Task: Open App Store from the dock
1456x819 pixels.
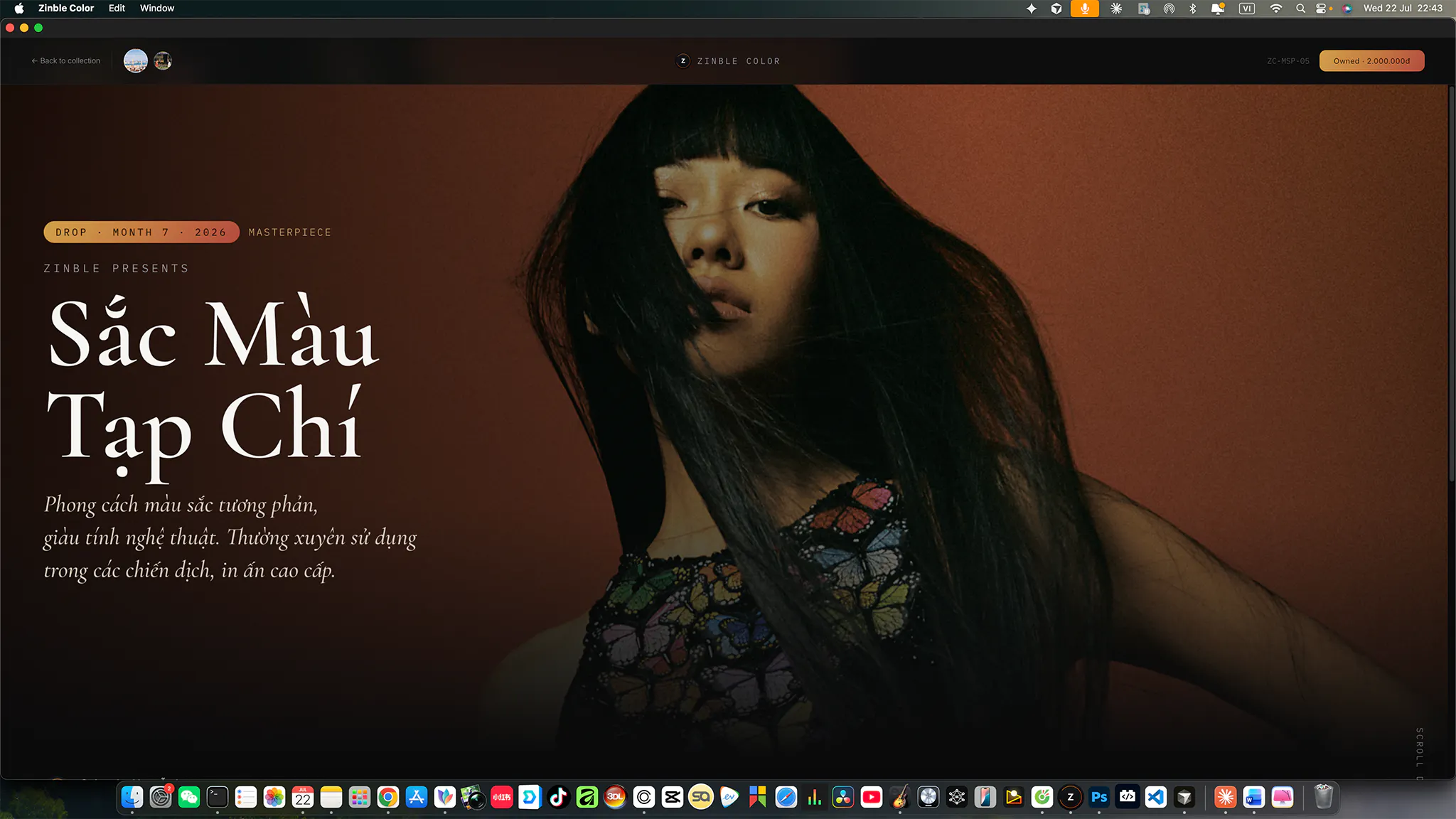Action: 417,798
